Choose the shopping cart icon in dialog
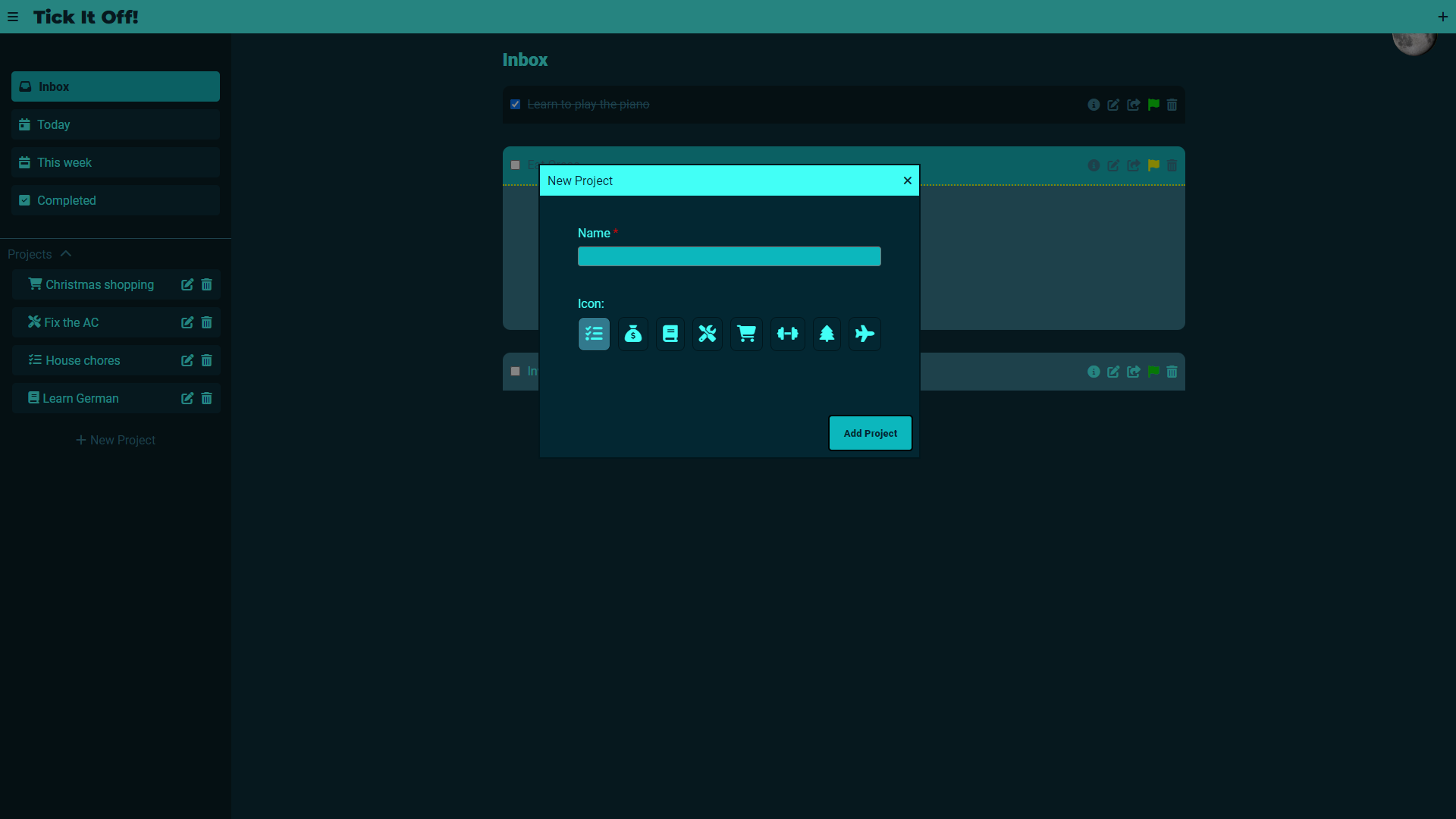The width and height of the screenshot is (1456, 819). coord(747,334)
